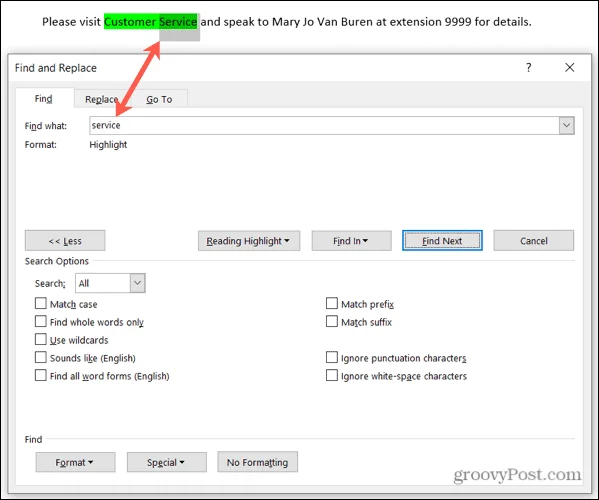
Task: Enable the Match case checkbox
Action: [x=40, y=304]
